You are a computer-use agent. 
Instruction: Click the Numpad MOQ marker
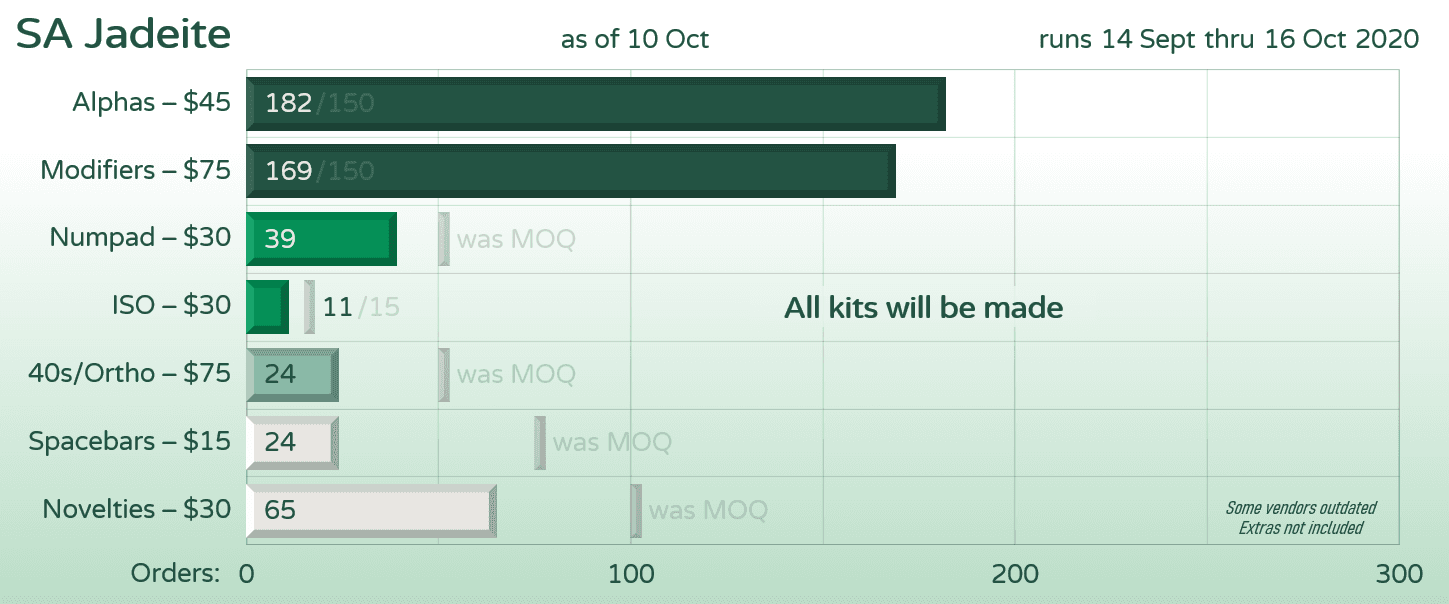pos(444,239)
